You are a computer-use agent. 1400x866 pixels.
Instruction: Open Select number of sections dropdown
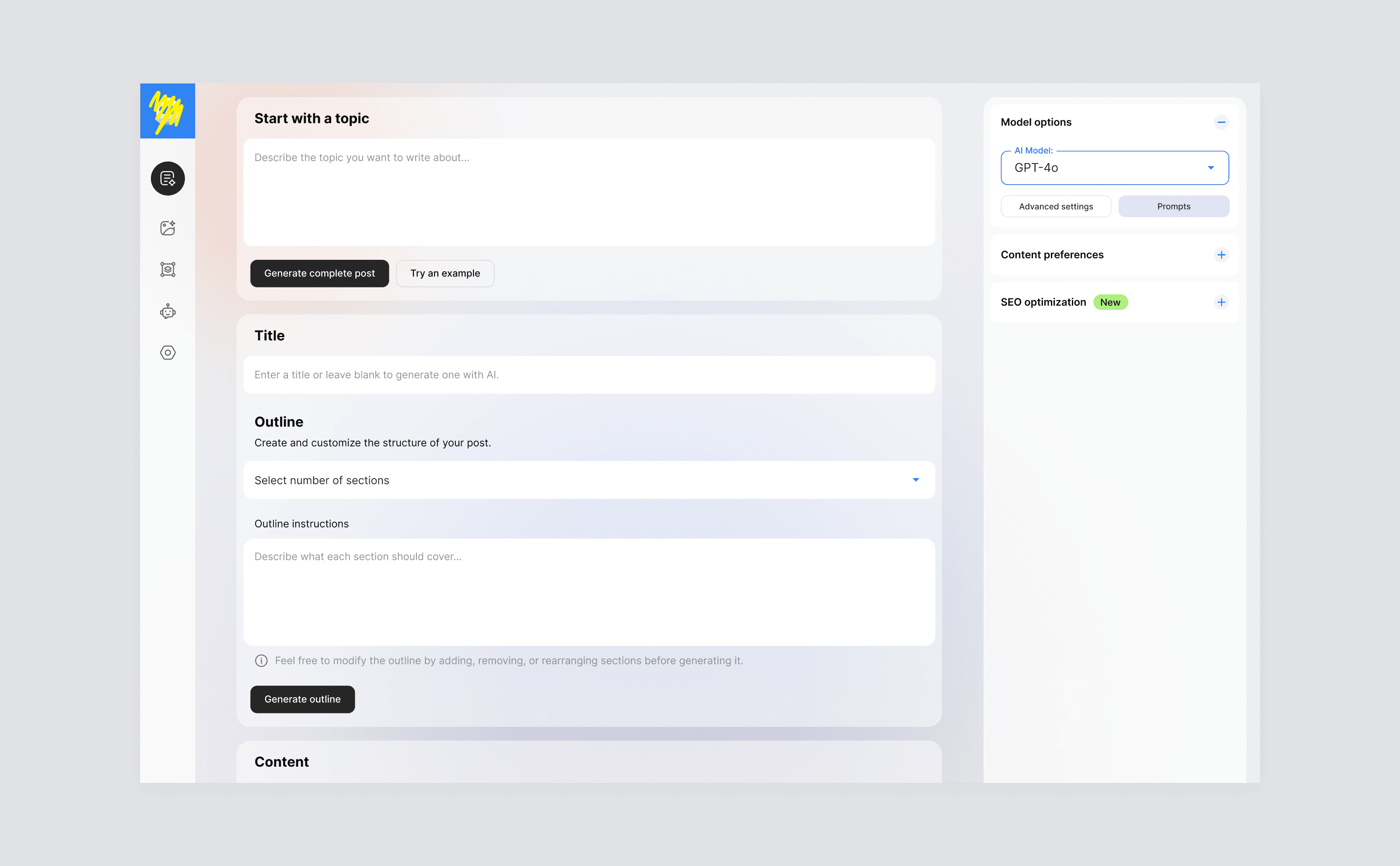[x=589, y=480]
